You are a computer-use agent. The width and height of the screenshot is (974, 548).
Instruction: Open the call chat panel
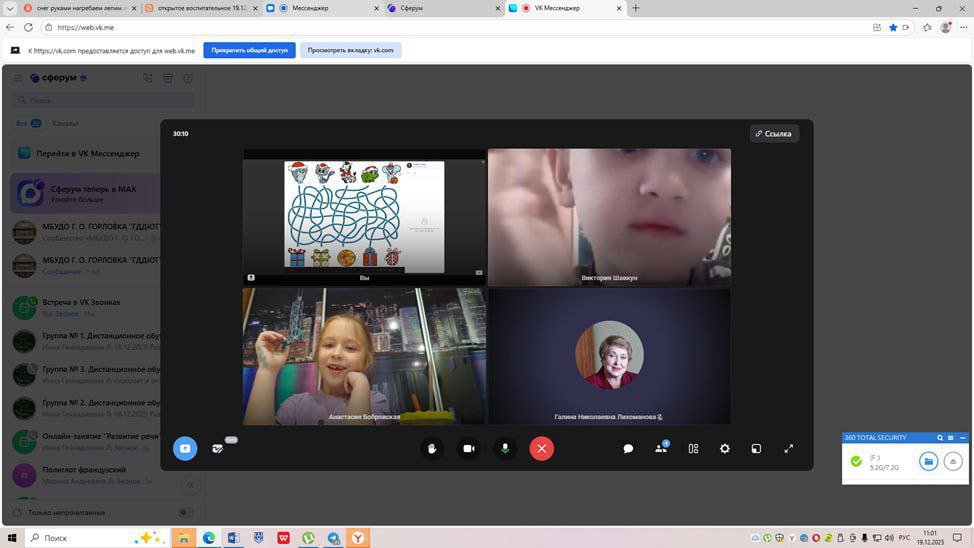pos(628,449)
